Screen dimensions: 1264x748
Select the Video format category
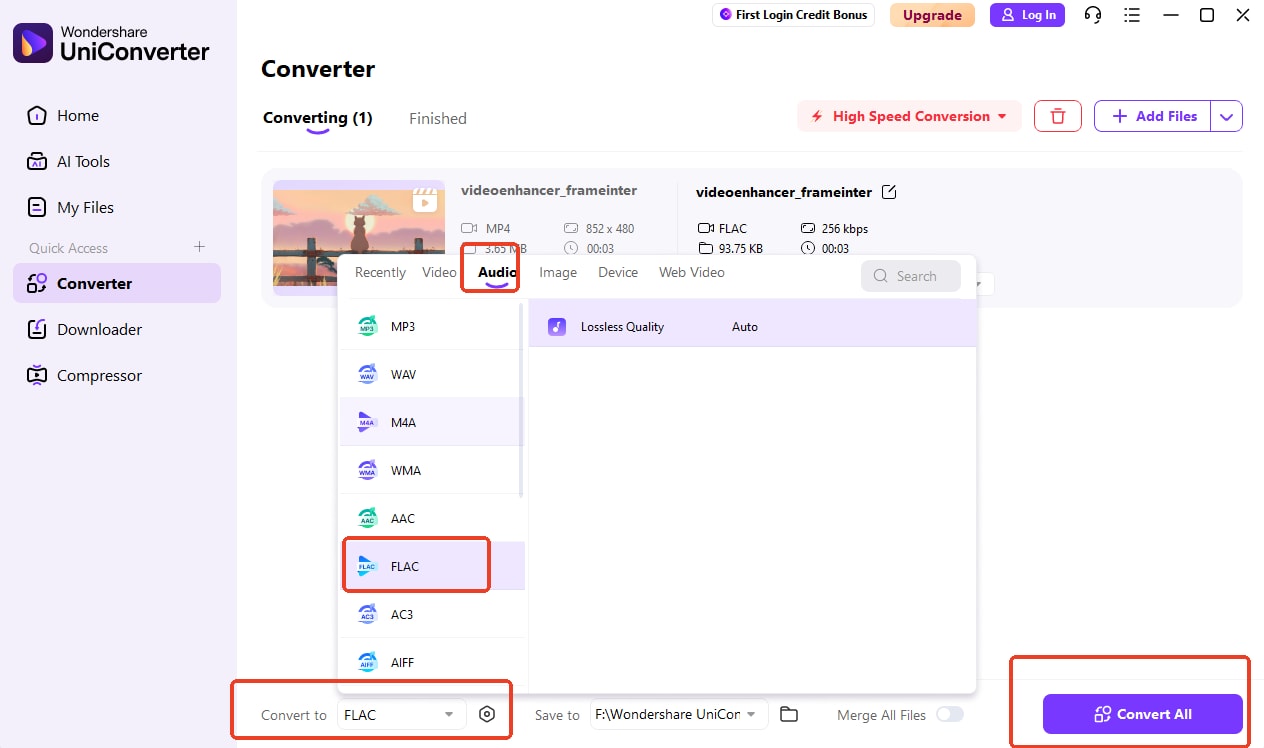[438, 271]
